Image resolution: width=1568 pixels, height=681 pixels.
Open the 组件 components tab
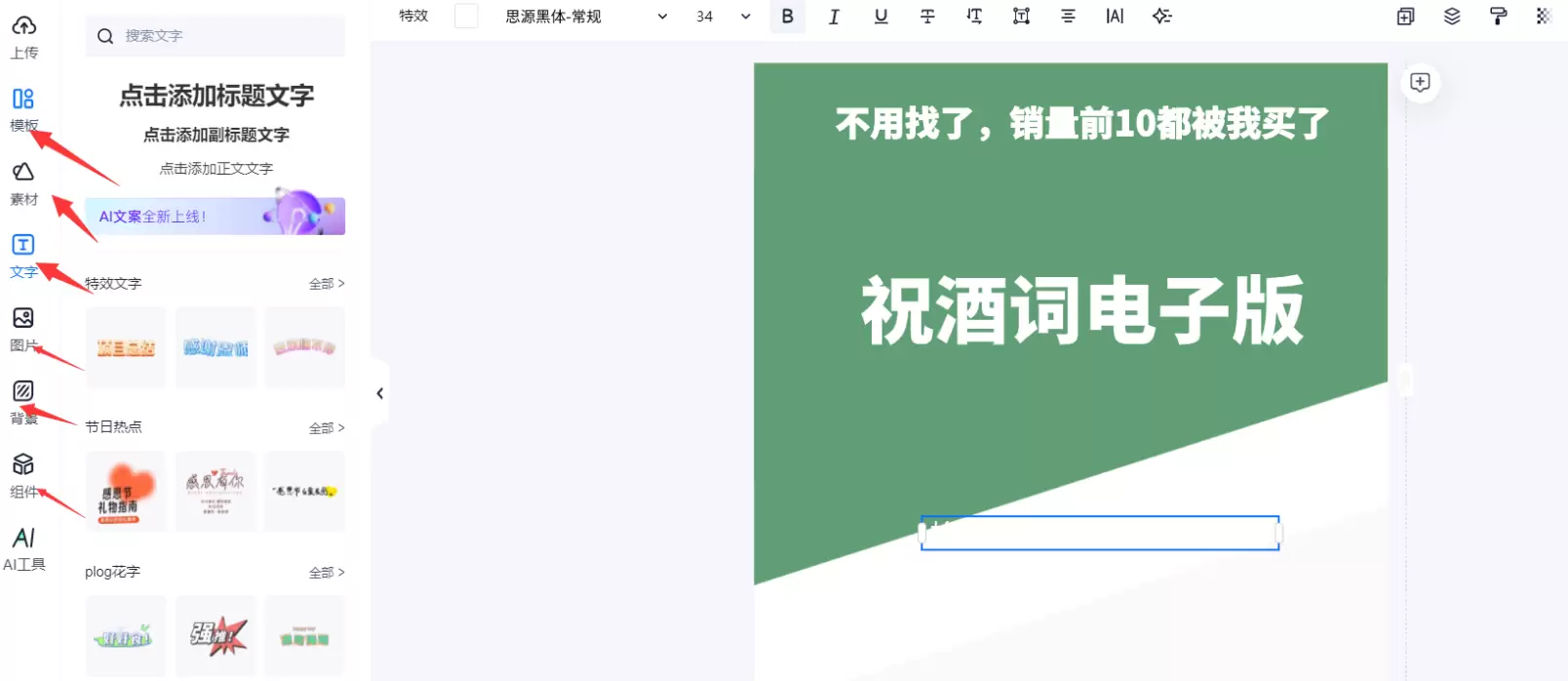(23, 476)
